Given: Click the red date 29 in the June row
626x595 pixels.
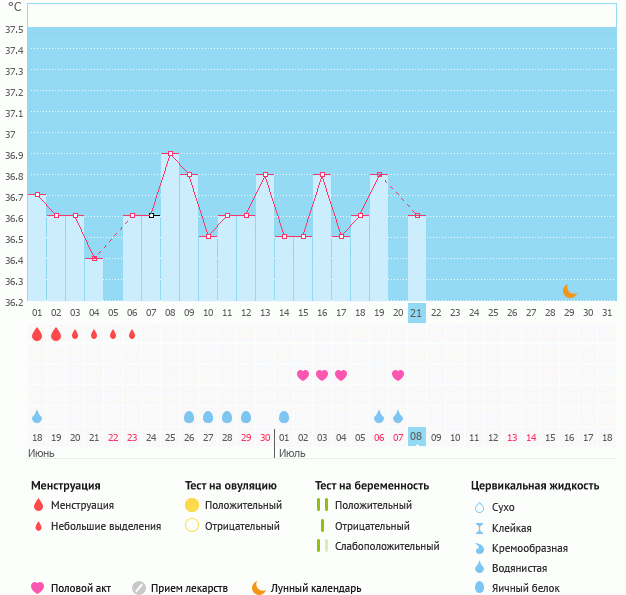Looking at the screenshot, I should coord(246,437).
